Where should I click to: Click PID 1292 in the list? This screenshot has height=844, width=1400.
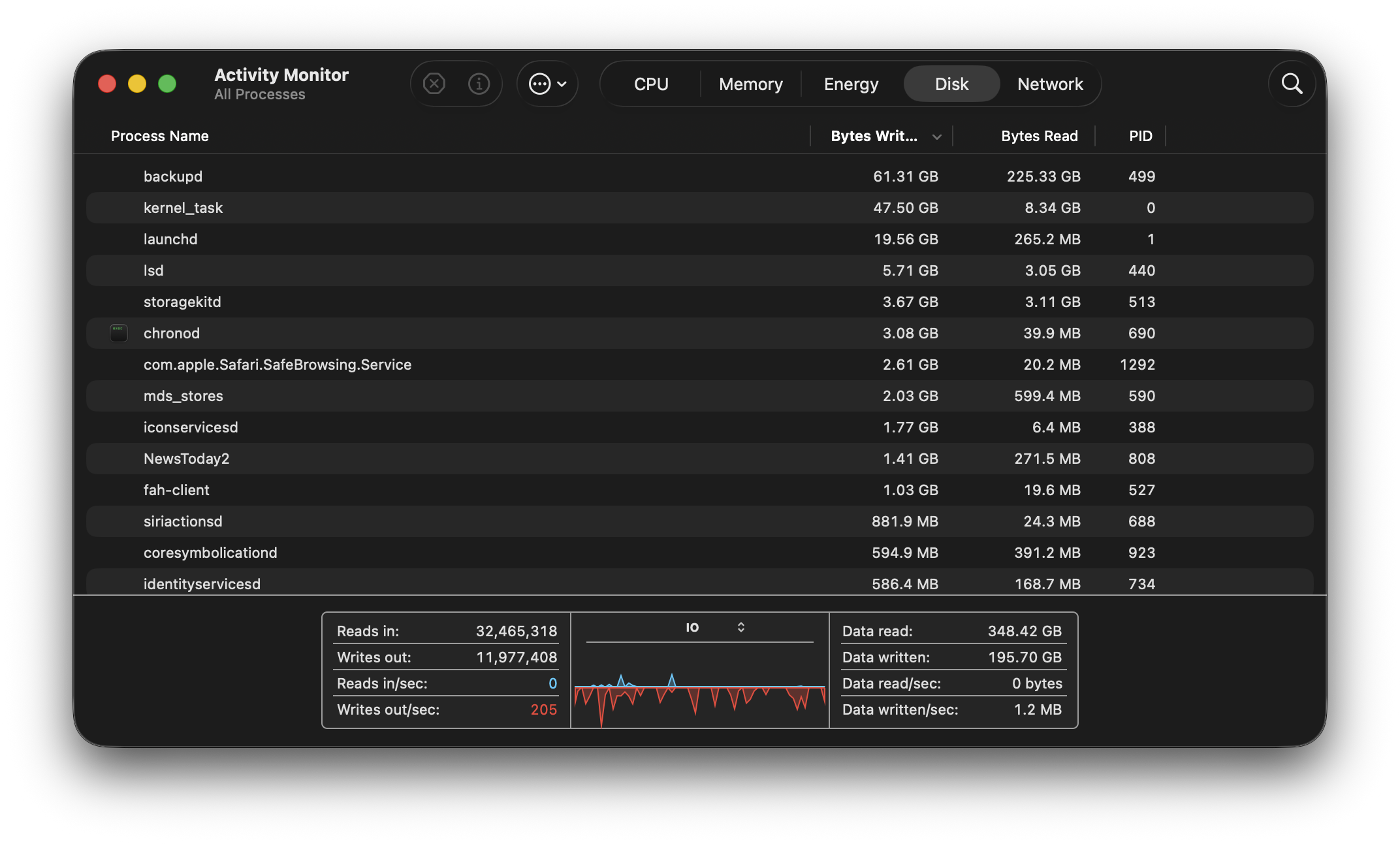click(x=1137, y=365)
